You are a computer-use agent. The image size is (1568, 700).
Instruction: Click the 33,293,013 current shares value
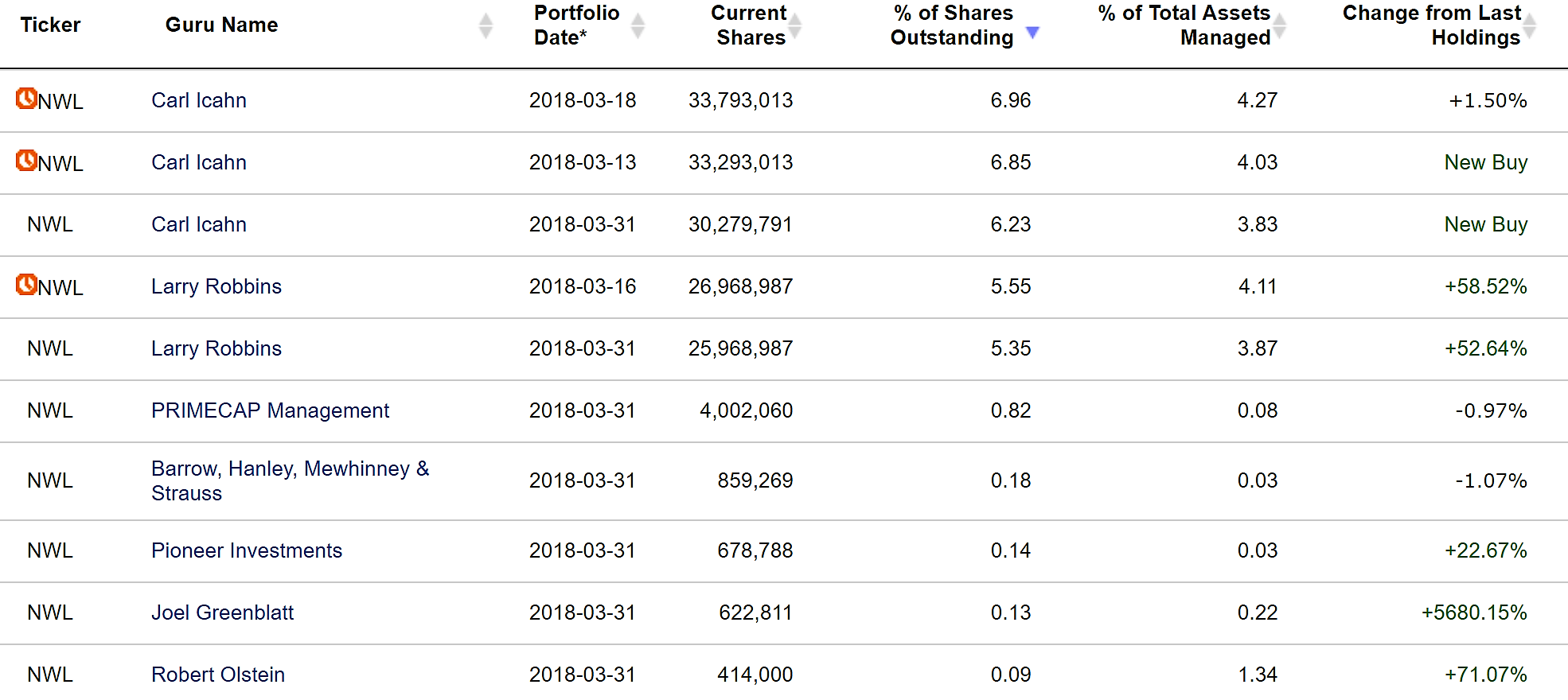pyautogui.click(x=741, y=162)
